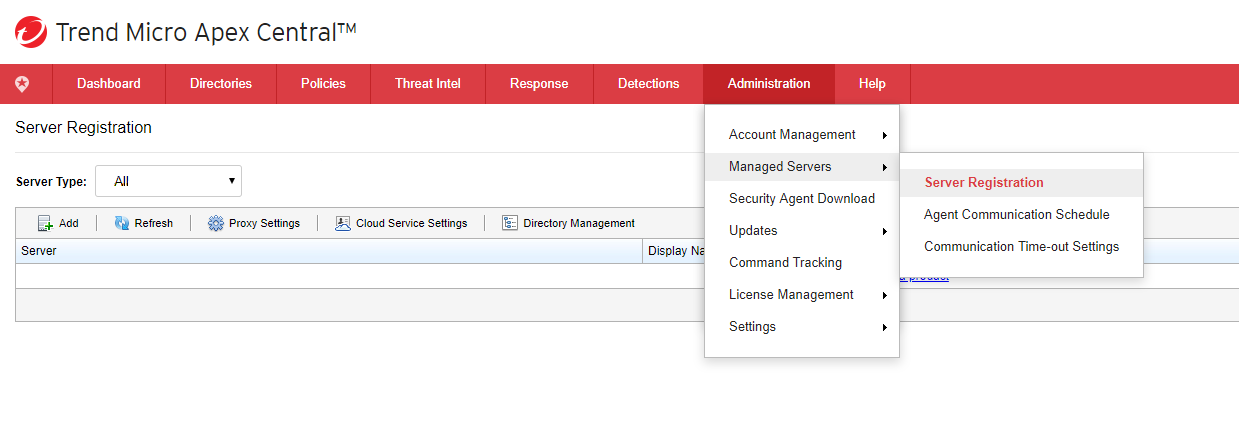This screenshot has width=1239, height=428.
Task: Click the Cloud Service Settings icon
Action: pos(343,223)
